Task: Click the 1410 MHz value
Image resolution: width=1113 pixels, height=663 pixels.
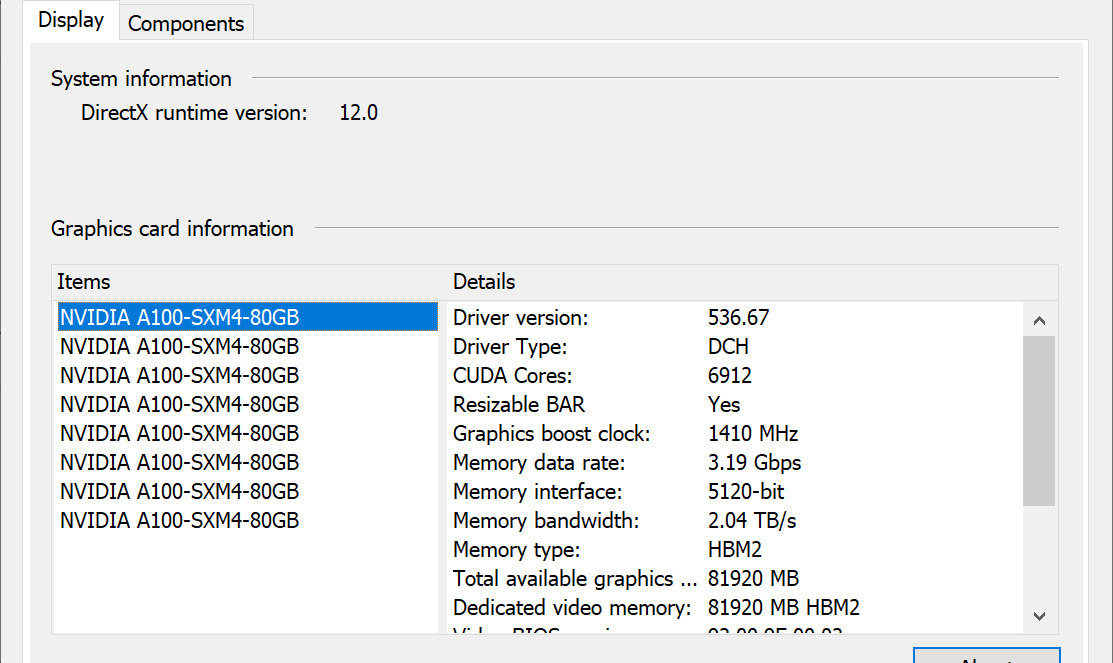Action: (x=753, y=434)
